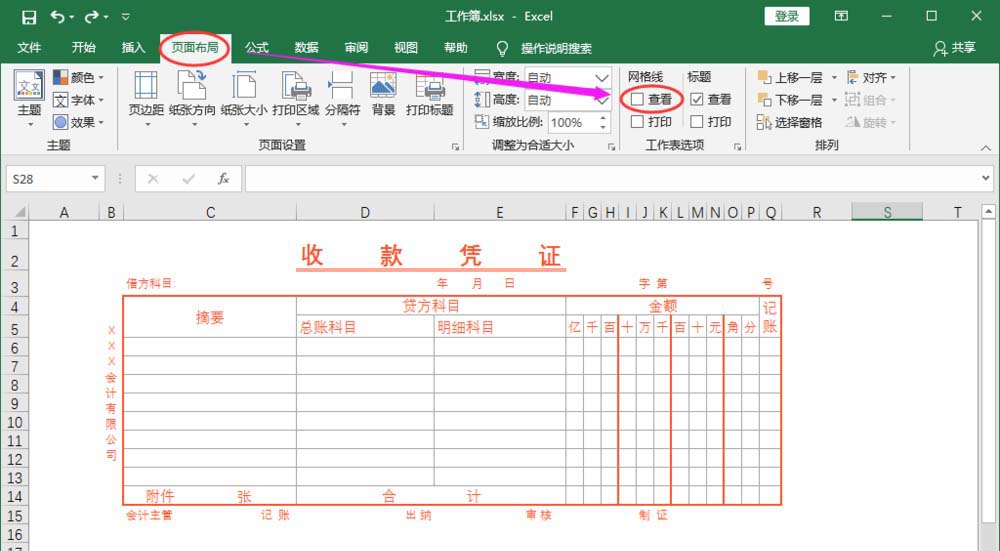Screen dimensions: 1000x551
Task: Open the Align (对齐) dropdown
Action: [871, 78]
